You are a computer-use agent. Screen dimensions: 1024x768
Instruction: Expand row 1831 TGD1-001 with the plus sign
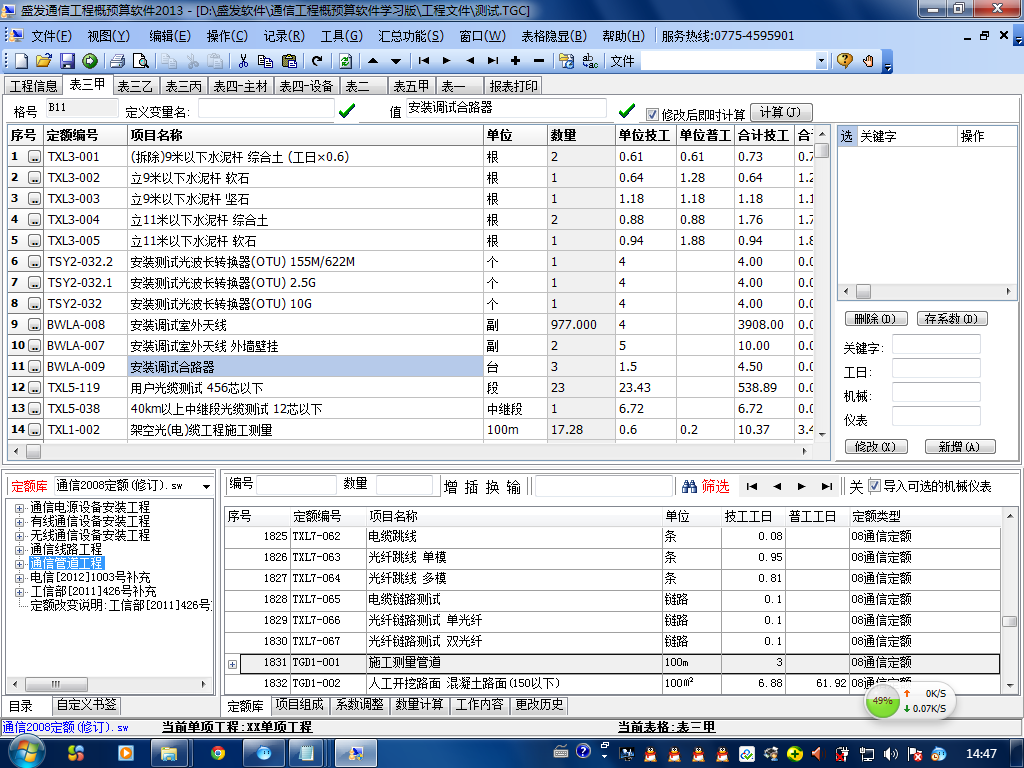pos(232,663)
